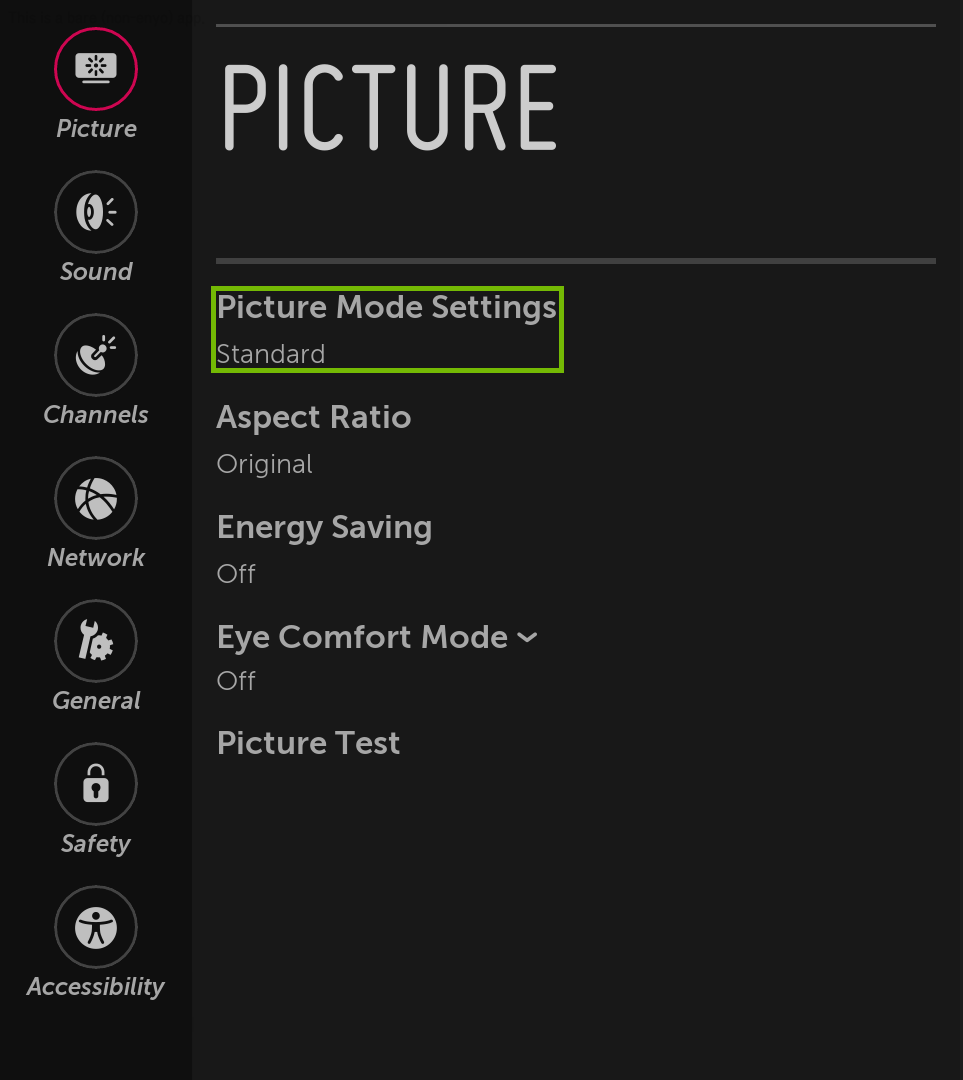
Task: Select Original under Aspect Ratio
Action: tap(264, 464)
